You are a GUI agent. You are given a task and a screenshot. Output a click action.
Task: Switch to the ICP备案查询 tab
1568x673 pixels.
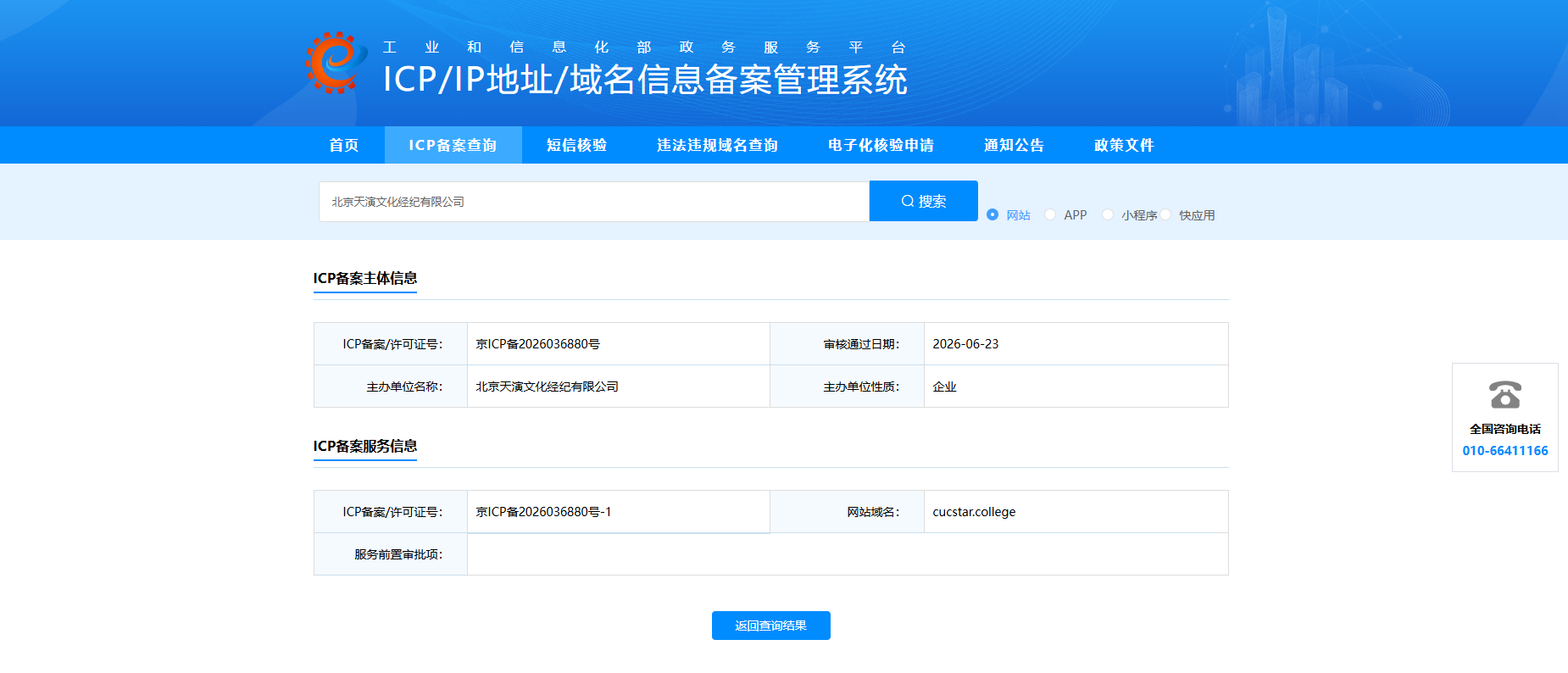453,145
